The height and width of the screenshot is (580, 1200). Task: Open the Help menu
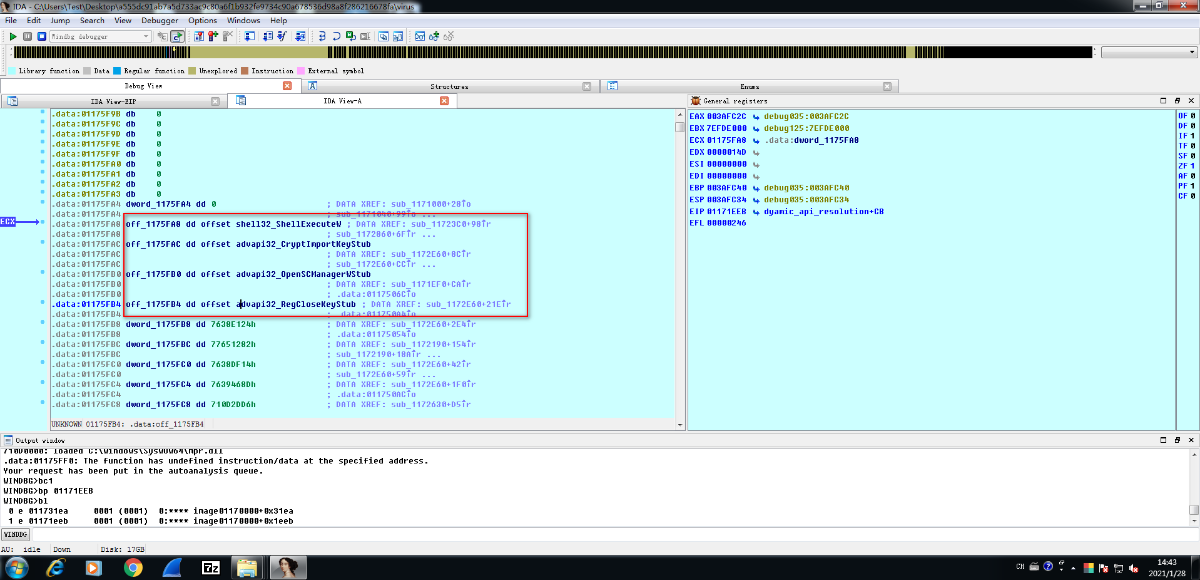click(x=278, y=20)
